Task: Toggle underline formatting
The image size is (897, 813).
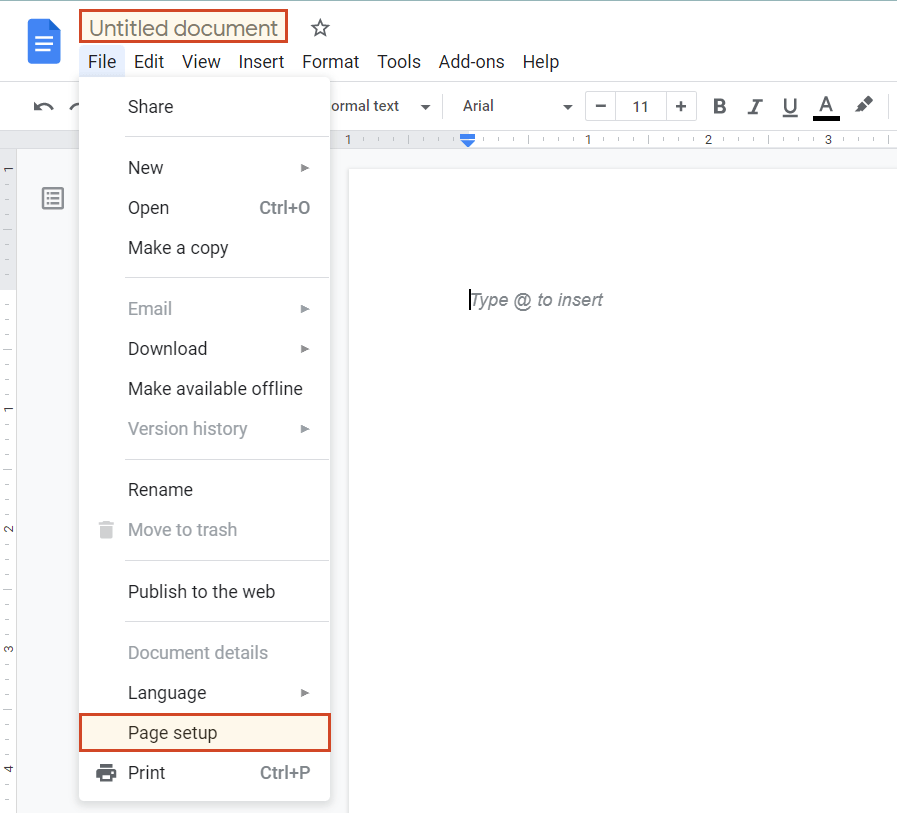Action: [x=789, y=106]
